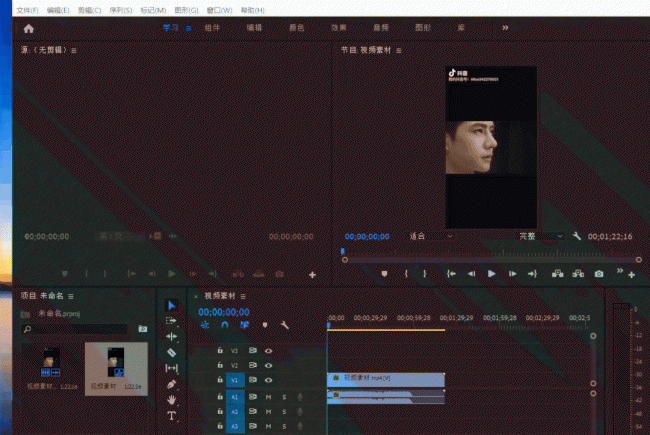Open the Sequence menu

tap(121, 10)
